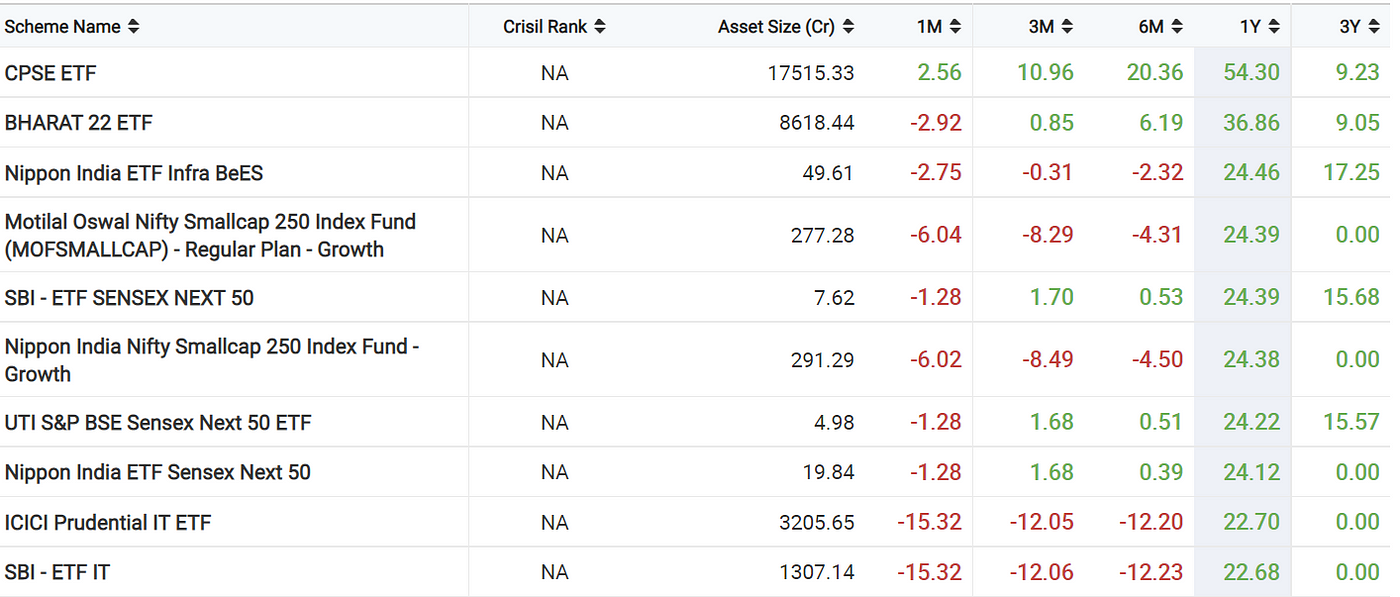Screen dimensions: 1400x597
Task: Select asset size 17515.33
Action: pos(811,73)
